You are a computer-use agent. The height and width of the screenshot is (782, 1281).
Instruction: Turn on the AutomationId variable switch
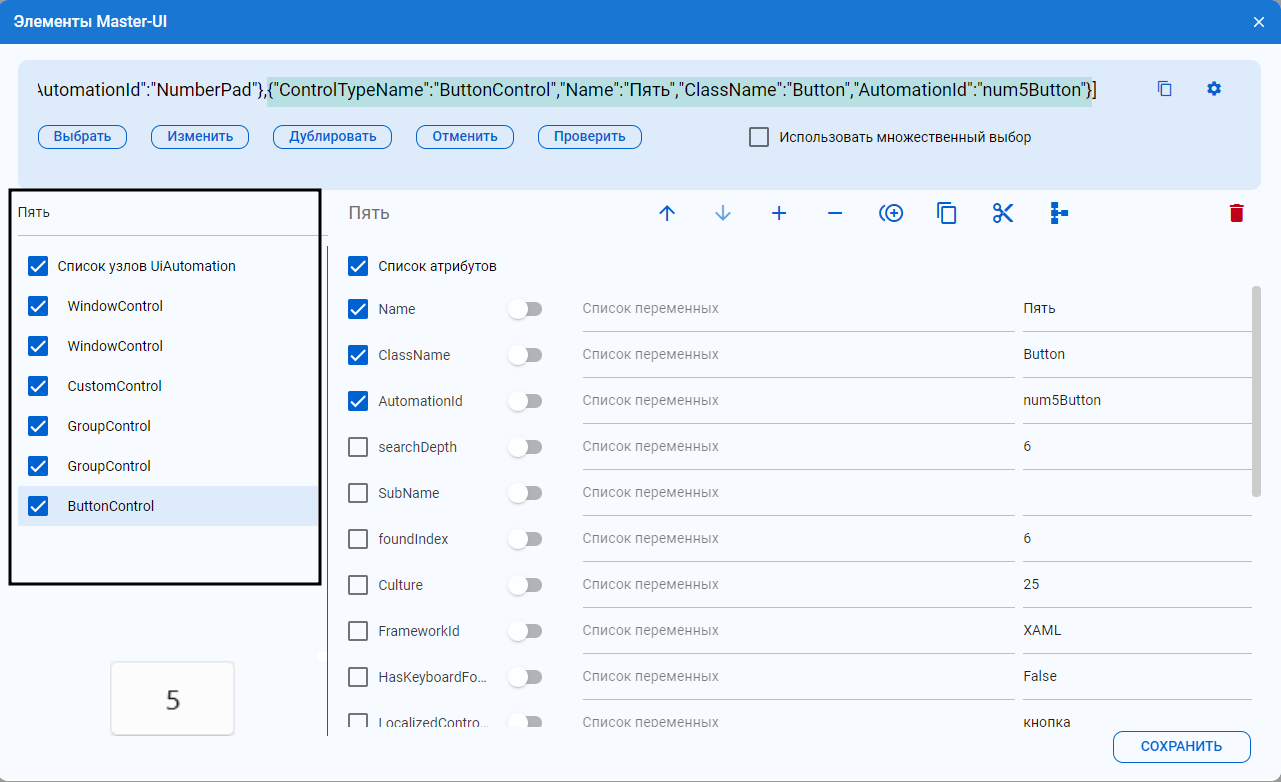(x=525, y=401)
